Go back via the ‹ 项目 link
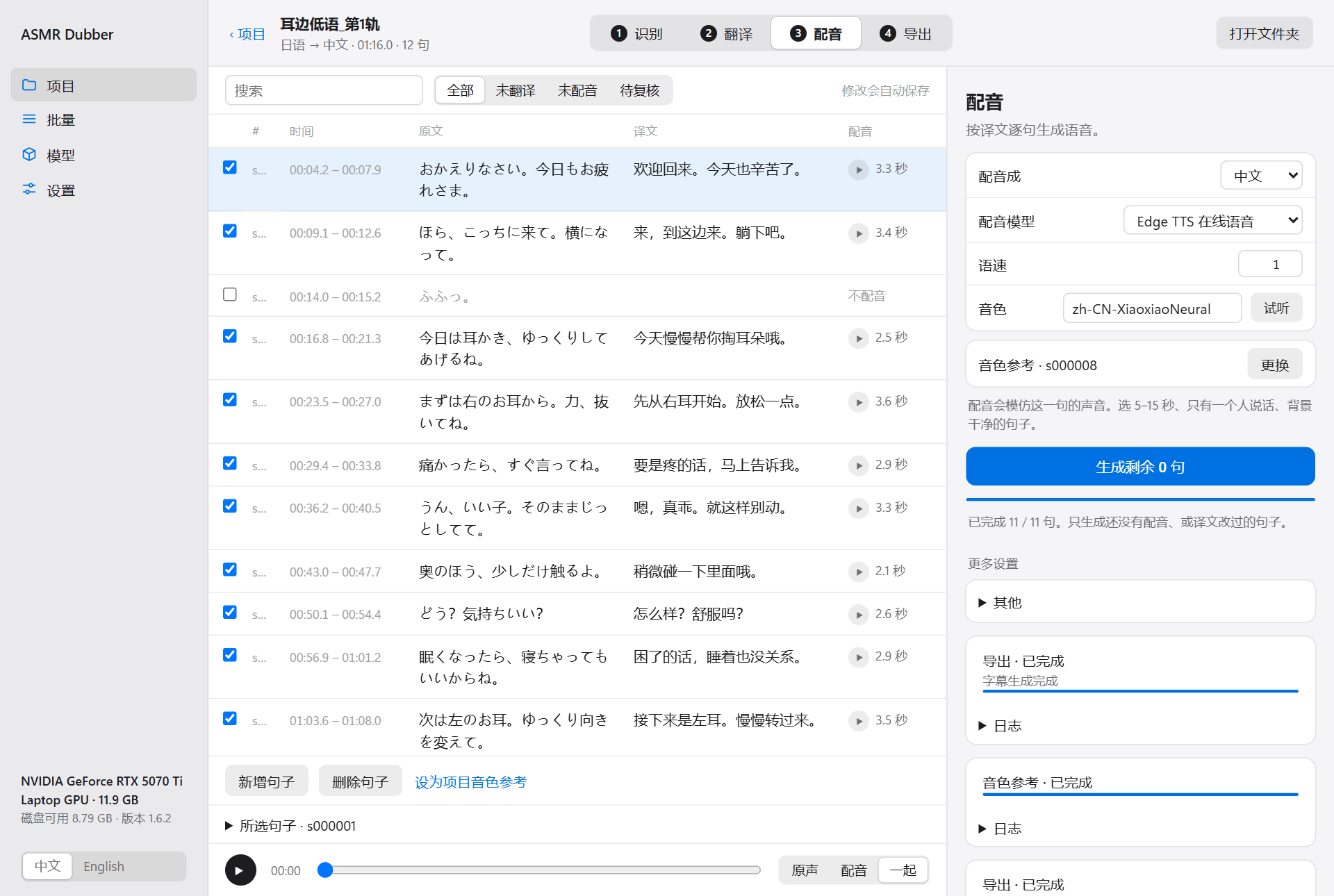 tap(247, 34)
